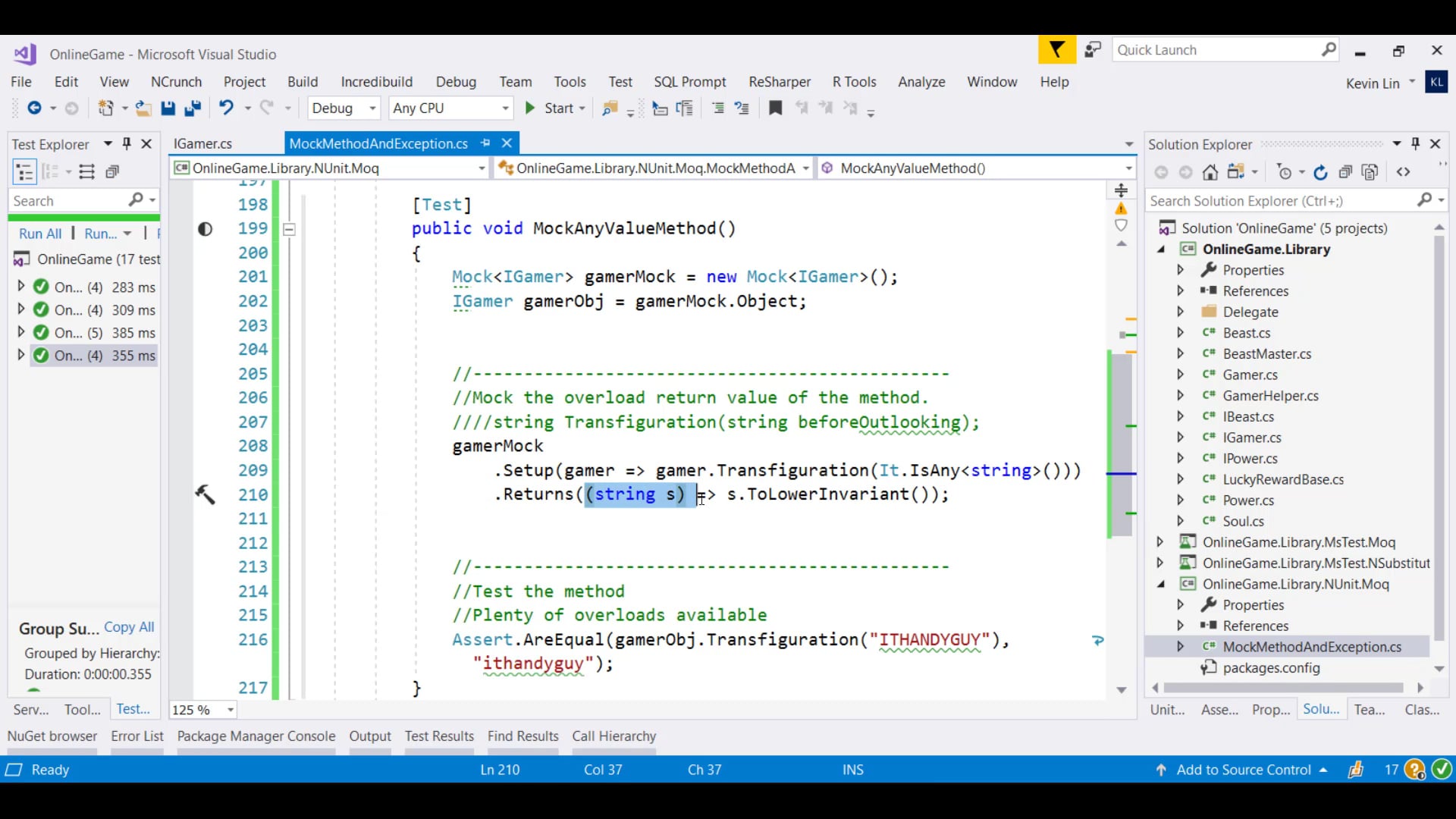Unpin the MockMethodAndException.cs tab
This screenshot has width=1456, height=819.
[x=485, y=143]
